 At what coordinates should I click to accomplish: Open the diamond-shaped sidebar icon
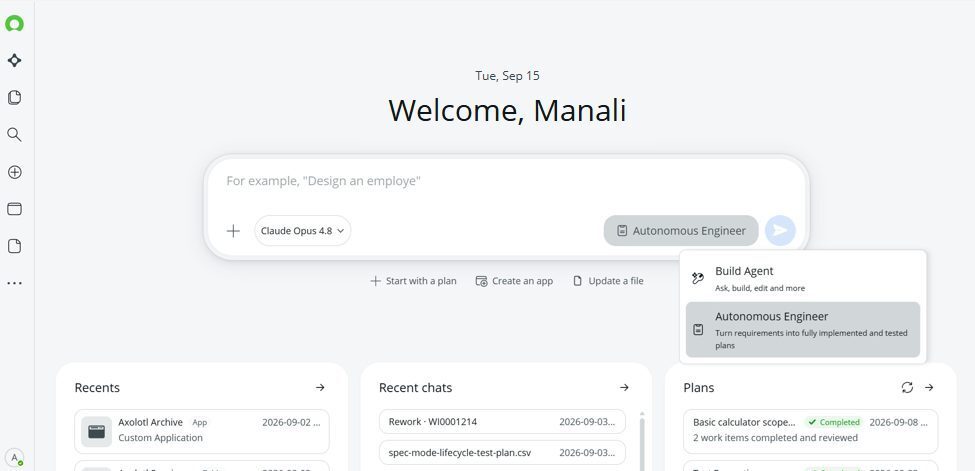[14, 60]
